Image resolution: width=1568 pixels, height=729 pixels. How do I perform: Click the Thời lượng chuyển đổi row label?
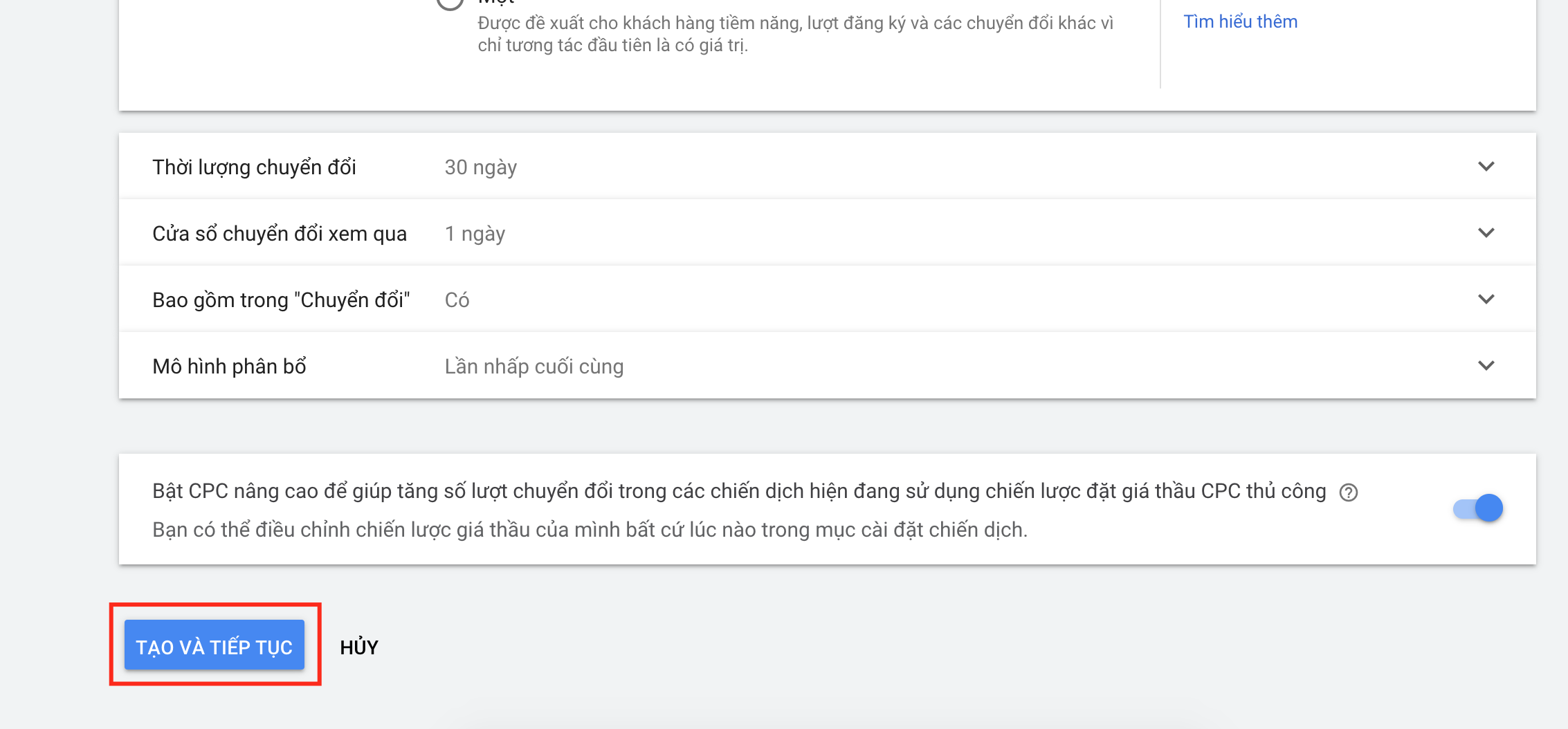click(254, 167)
